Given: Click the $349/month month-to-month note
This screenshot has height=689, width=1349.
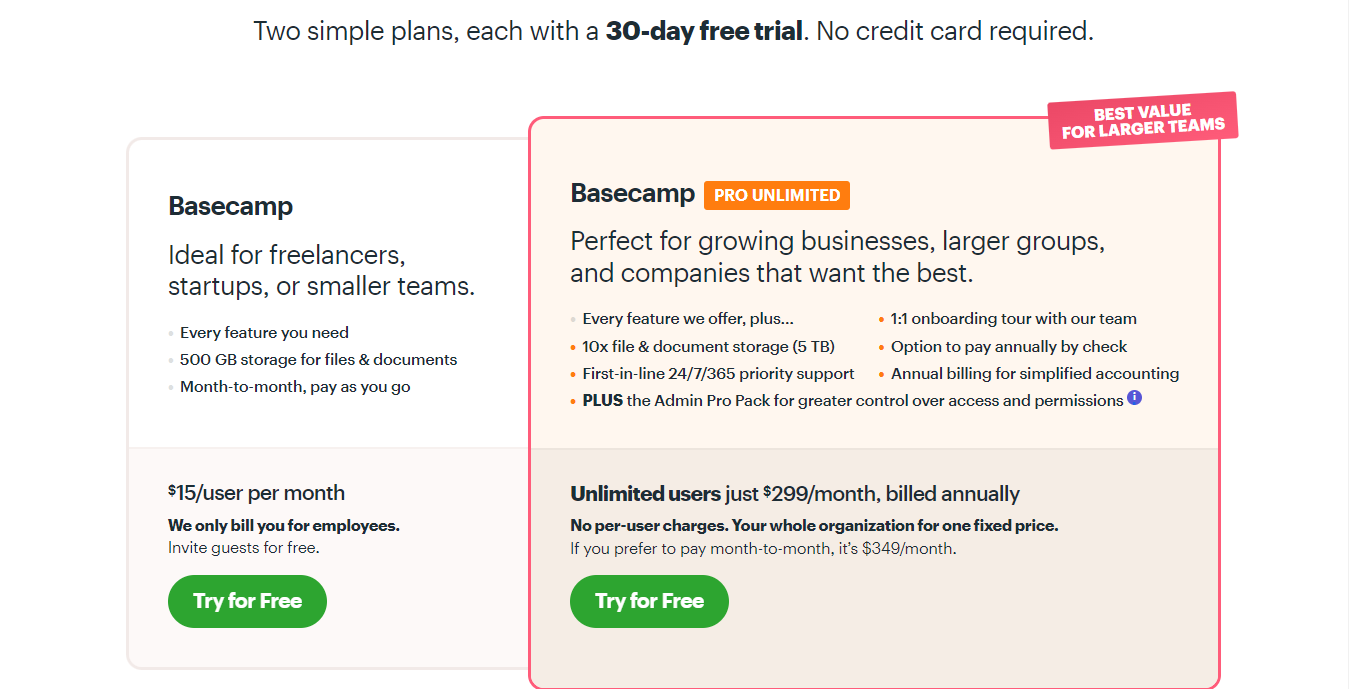Looking at the screenshot, I should click(763, 549).
